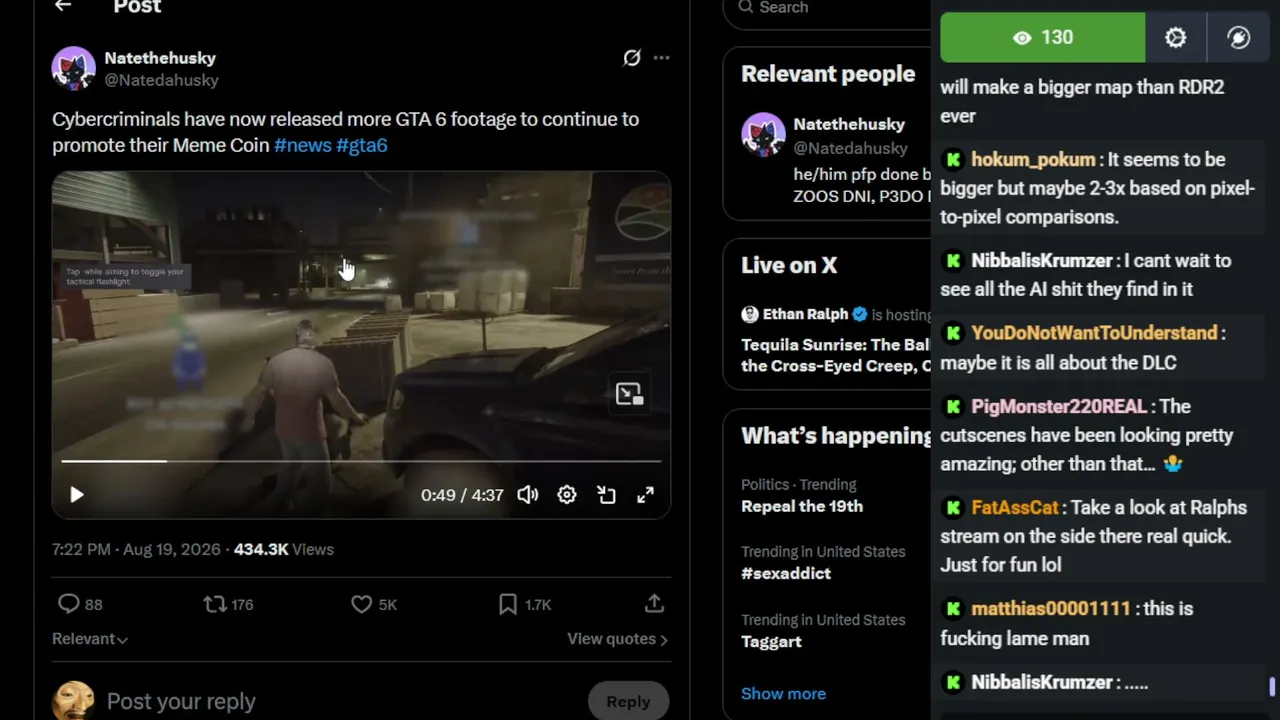The height and width of the screenshot is (720, 1280).
Task: Click YouDoNotWantToUnderstand username in chat
Action: [1094, 333]
